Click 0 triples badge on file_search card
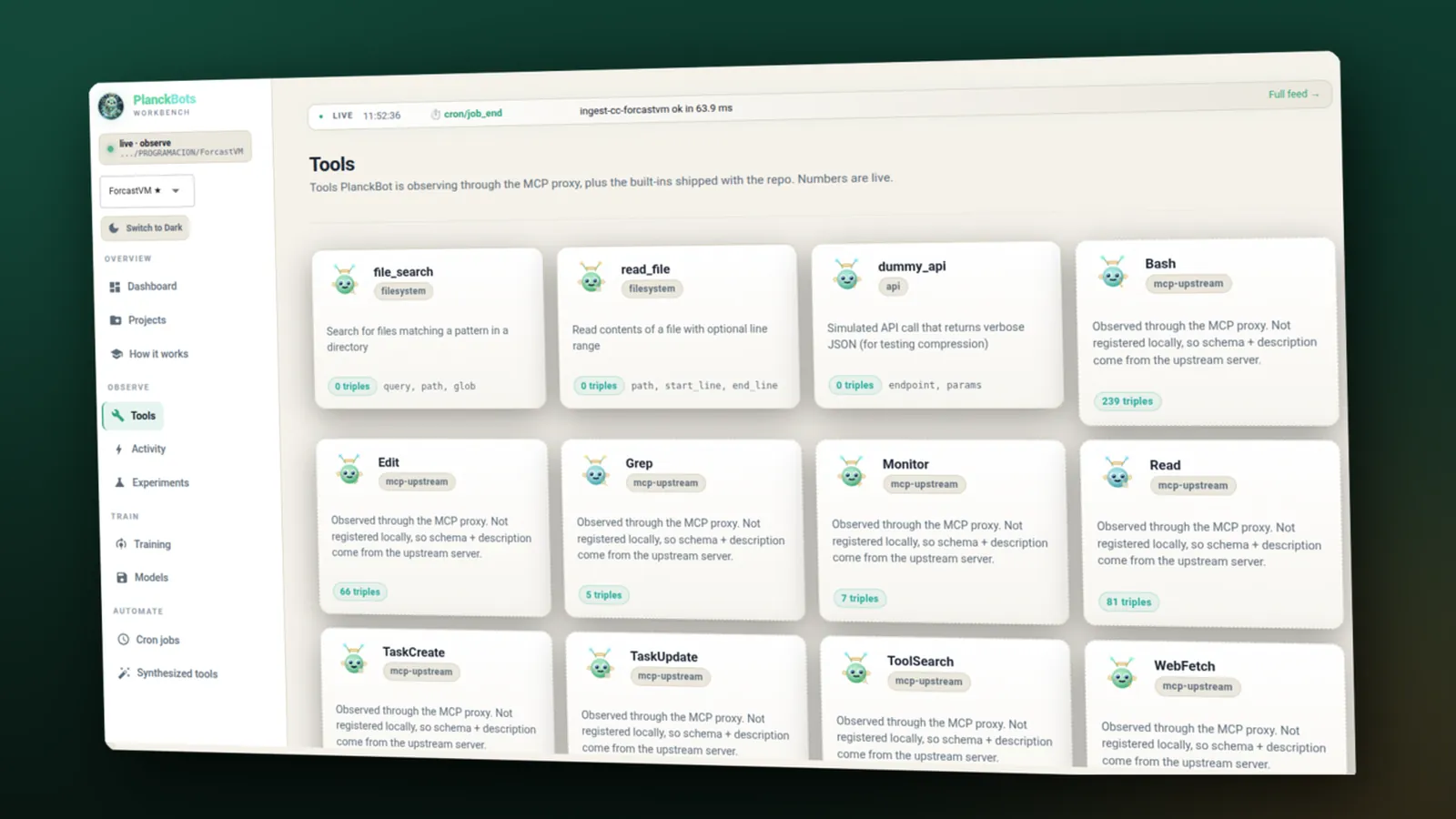The height and width of the screenshot is (819, 1456). (x=351, y=387)
